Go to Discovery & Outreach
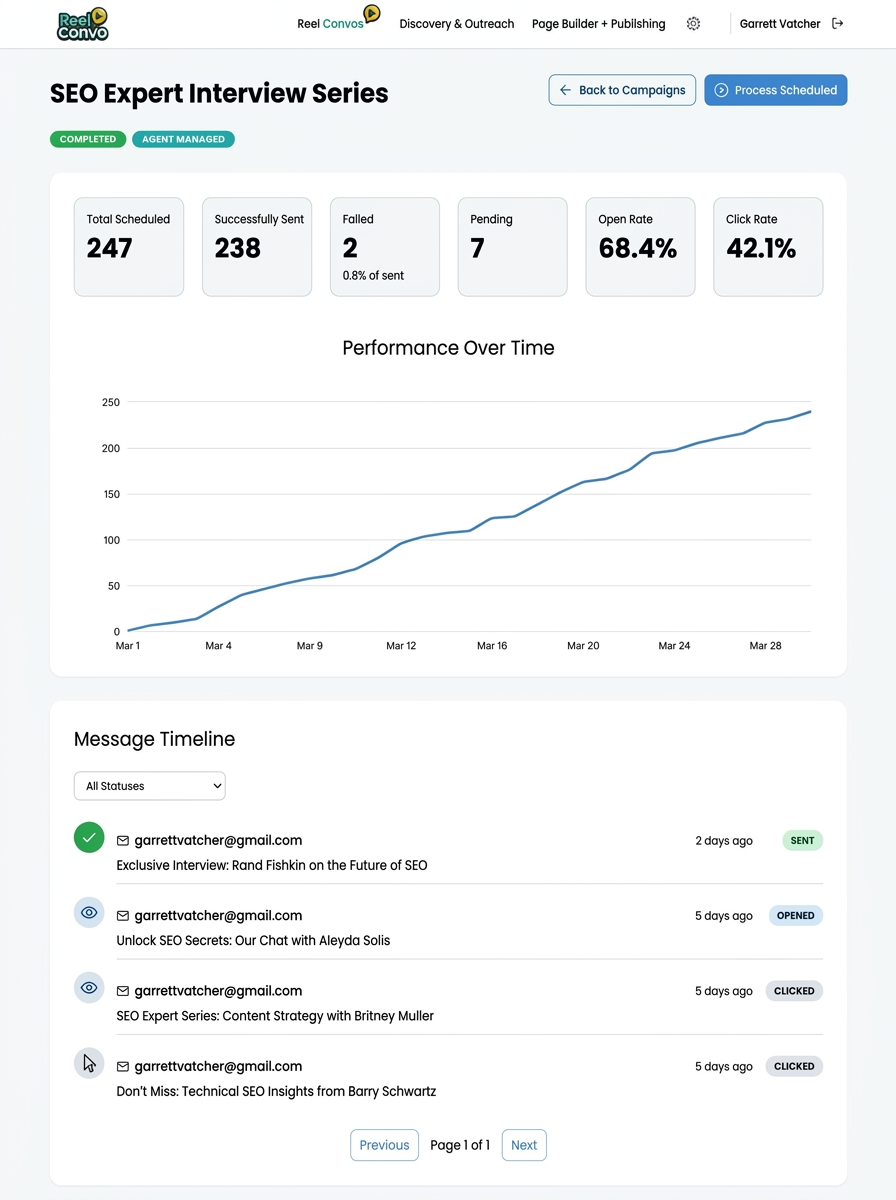This screenshot has height=1200, width=896. coord(457,24)
